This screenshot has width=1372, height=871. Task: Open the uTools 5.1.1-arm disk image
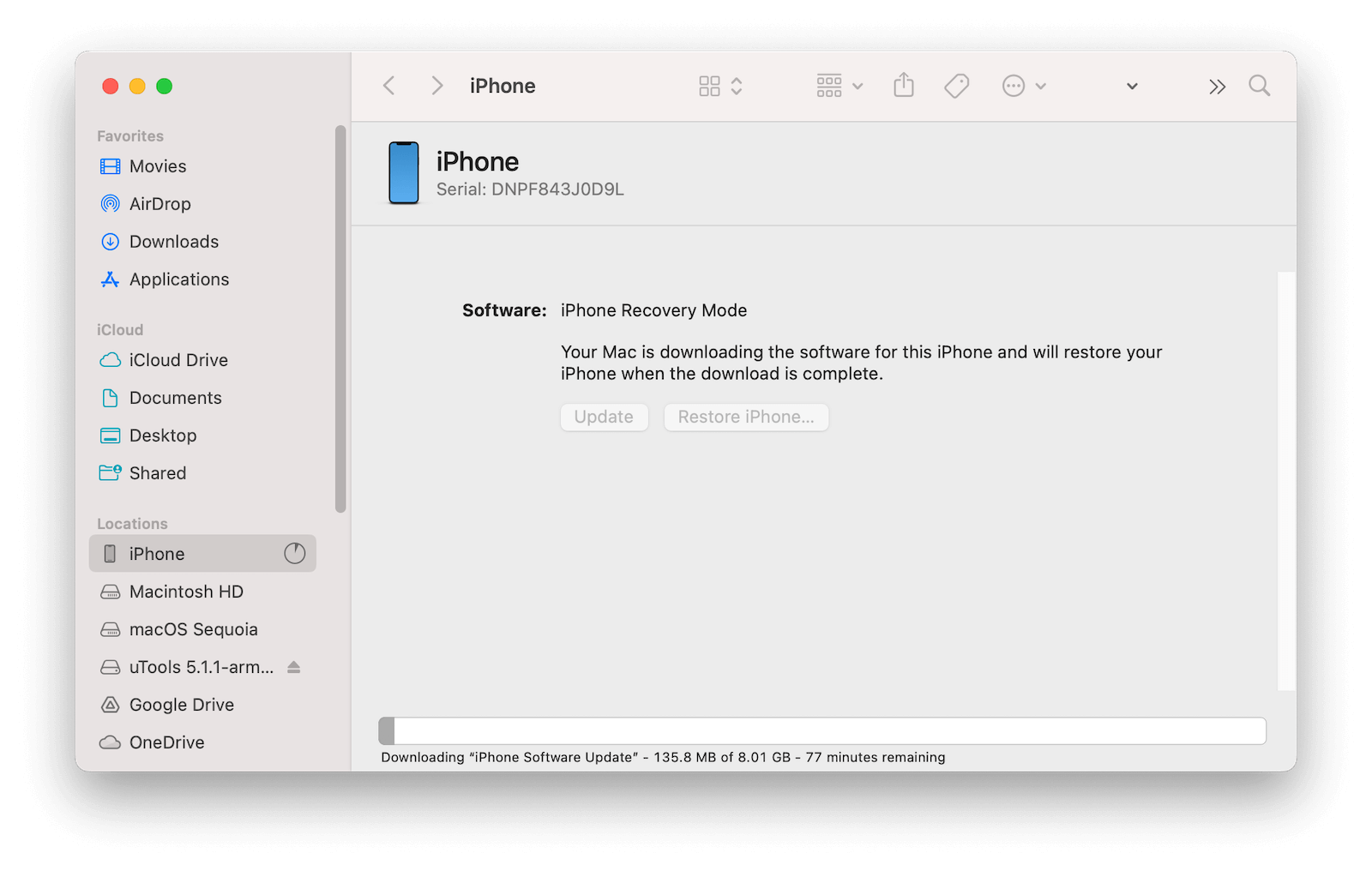point(202,667)
